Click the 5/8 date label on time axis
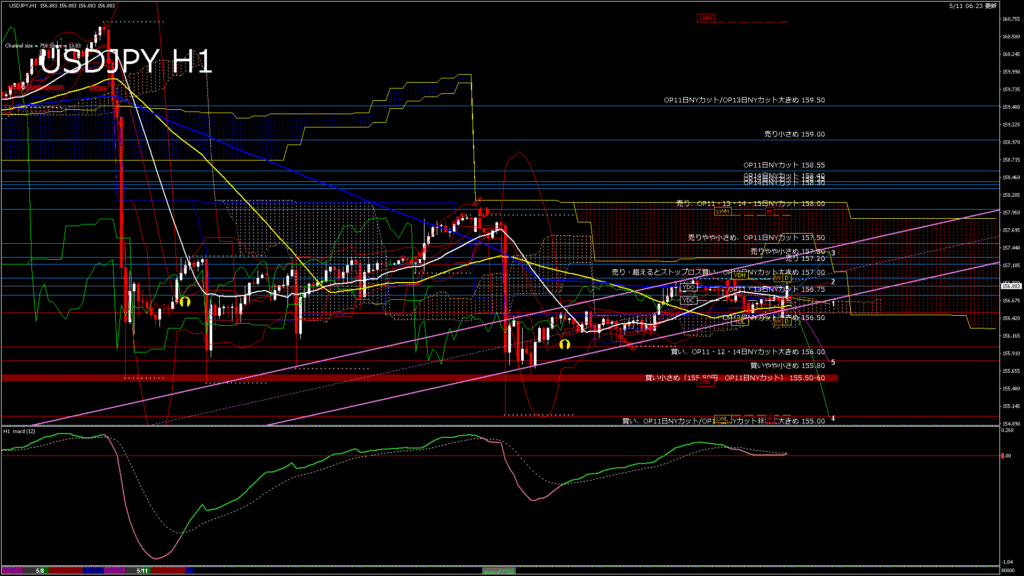This screenshot has height=576, width=1024. coord(40,571)
